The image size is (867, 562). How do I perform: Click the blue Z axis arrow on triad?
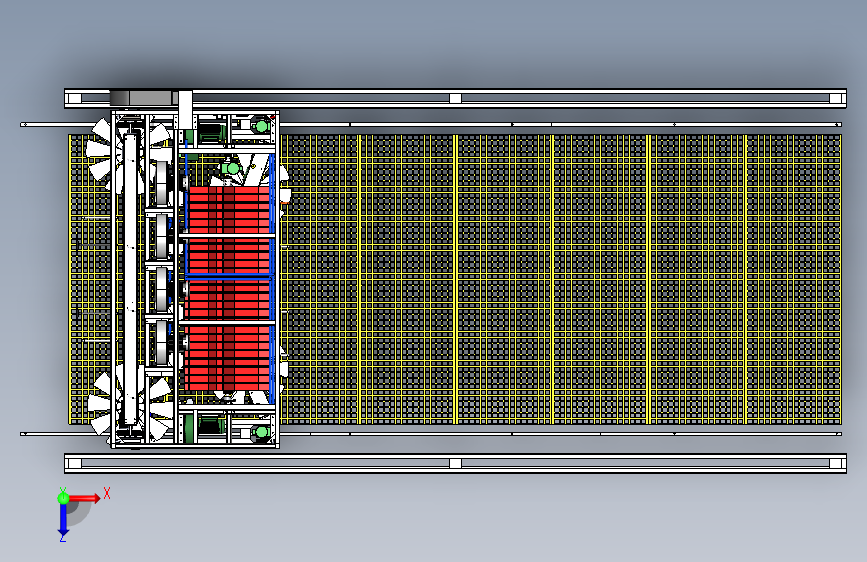63,520
